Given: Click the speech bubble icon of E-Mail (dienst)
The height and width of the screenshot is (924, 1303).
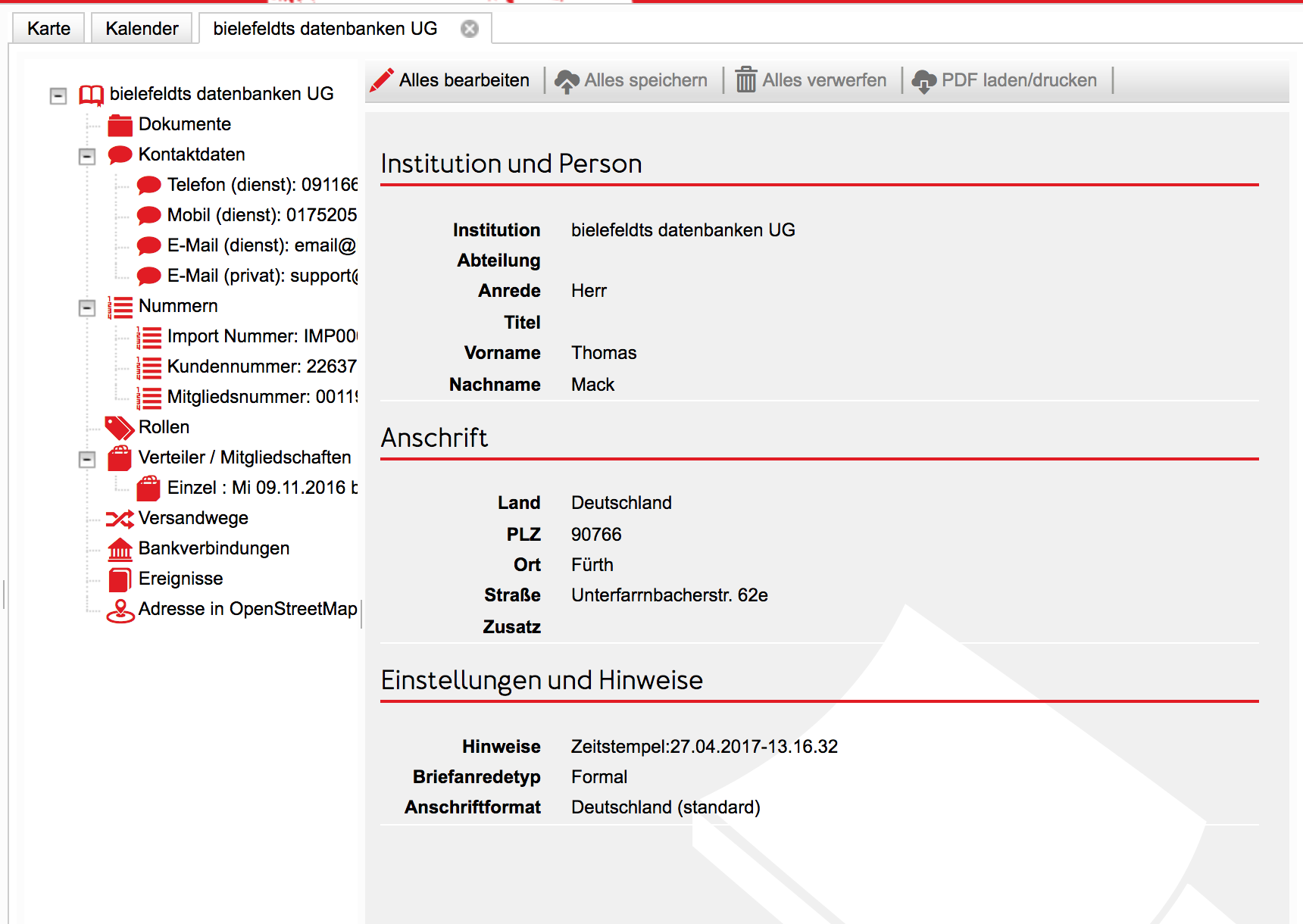Looking at the screenshot, I should pyautogui.click(x=148, y=246).
